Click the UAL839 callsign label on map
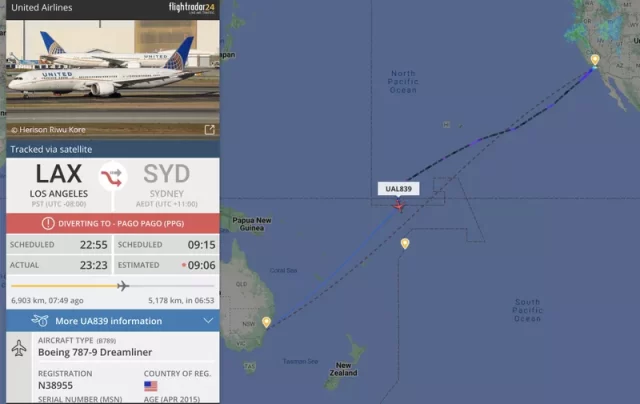 tap(398, 189)
